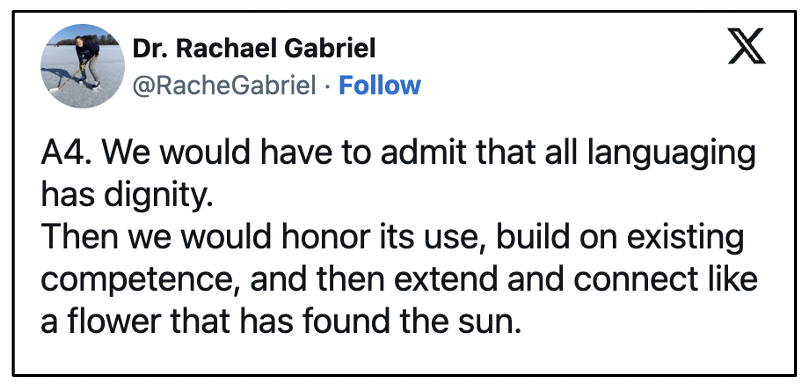Image resolution: width=812 pixels, height=388 pixels.
Task: Open the @RacheGabriel handle link
Action: (x=224, y=86)
